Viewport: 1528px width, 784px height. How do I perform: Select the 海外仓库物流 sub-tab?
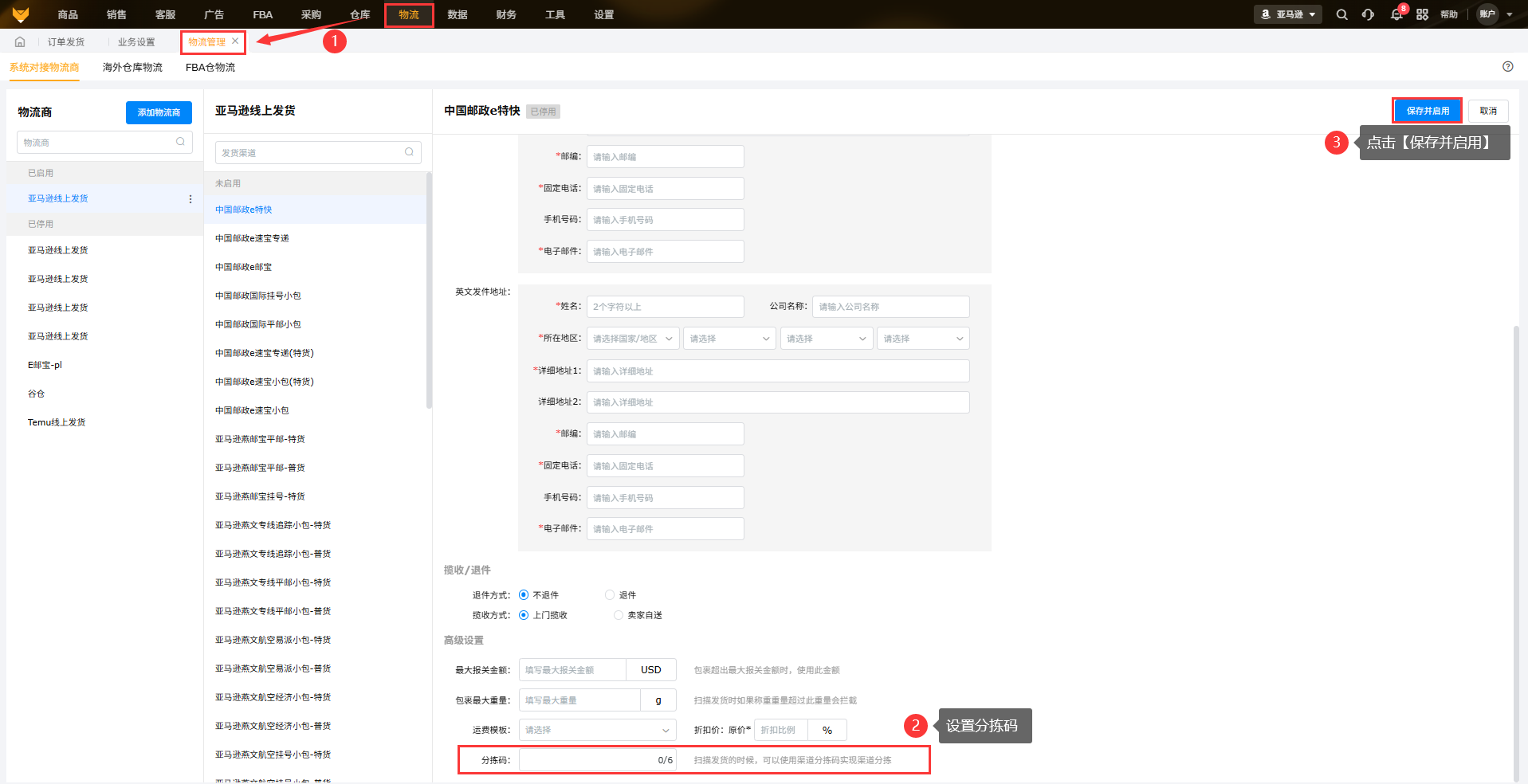pyautogui.click(x=132, y=68)
